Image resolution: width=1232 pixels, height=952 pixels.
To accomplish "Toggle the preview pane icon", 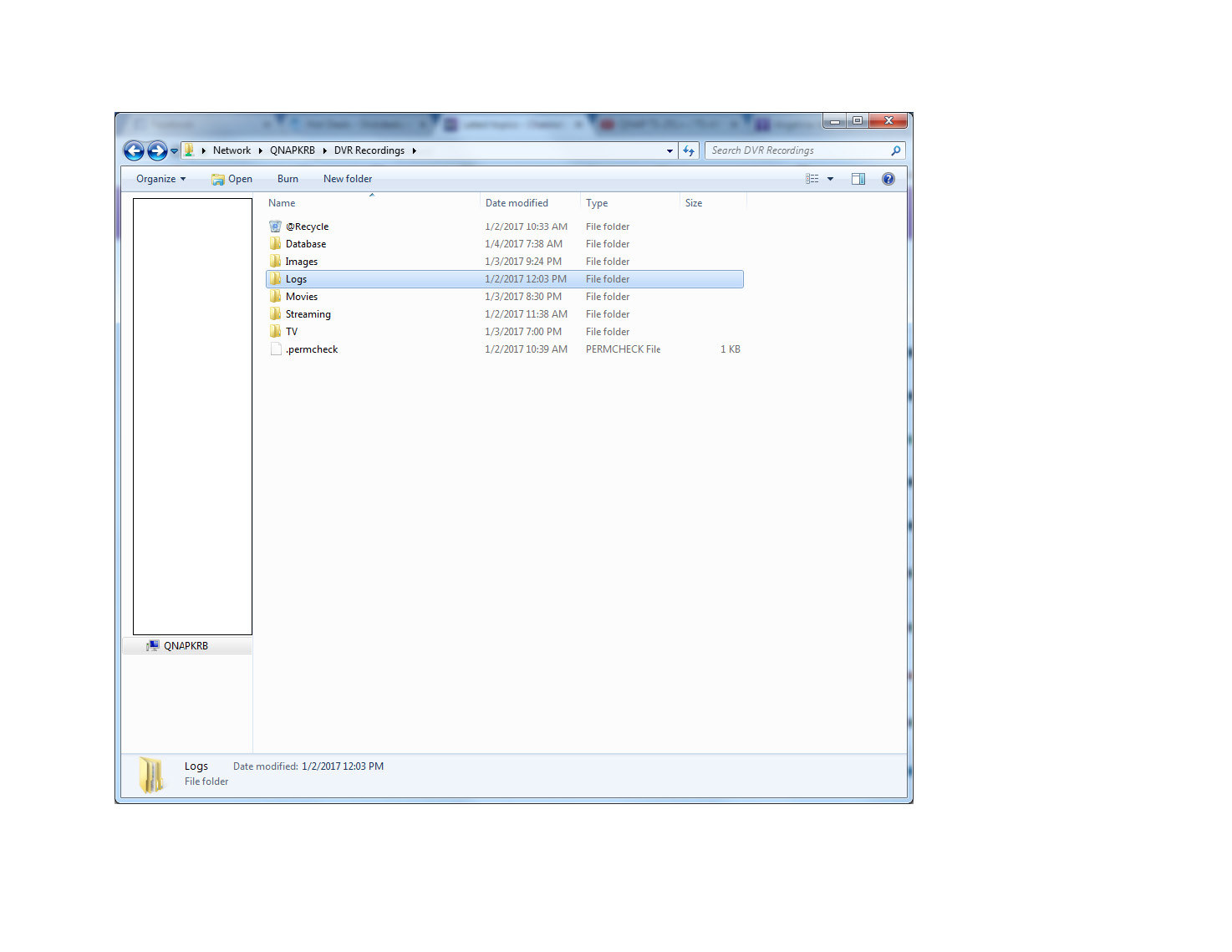I will 858,179.
